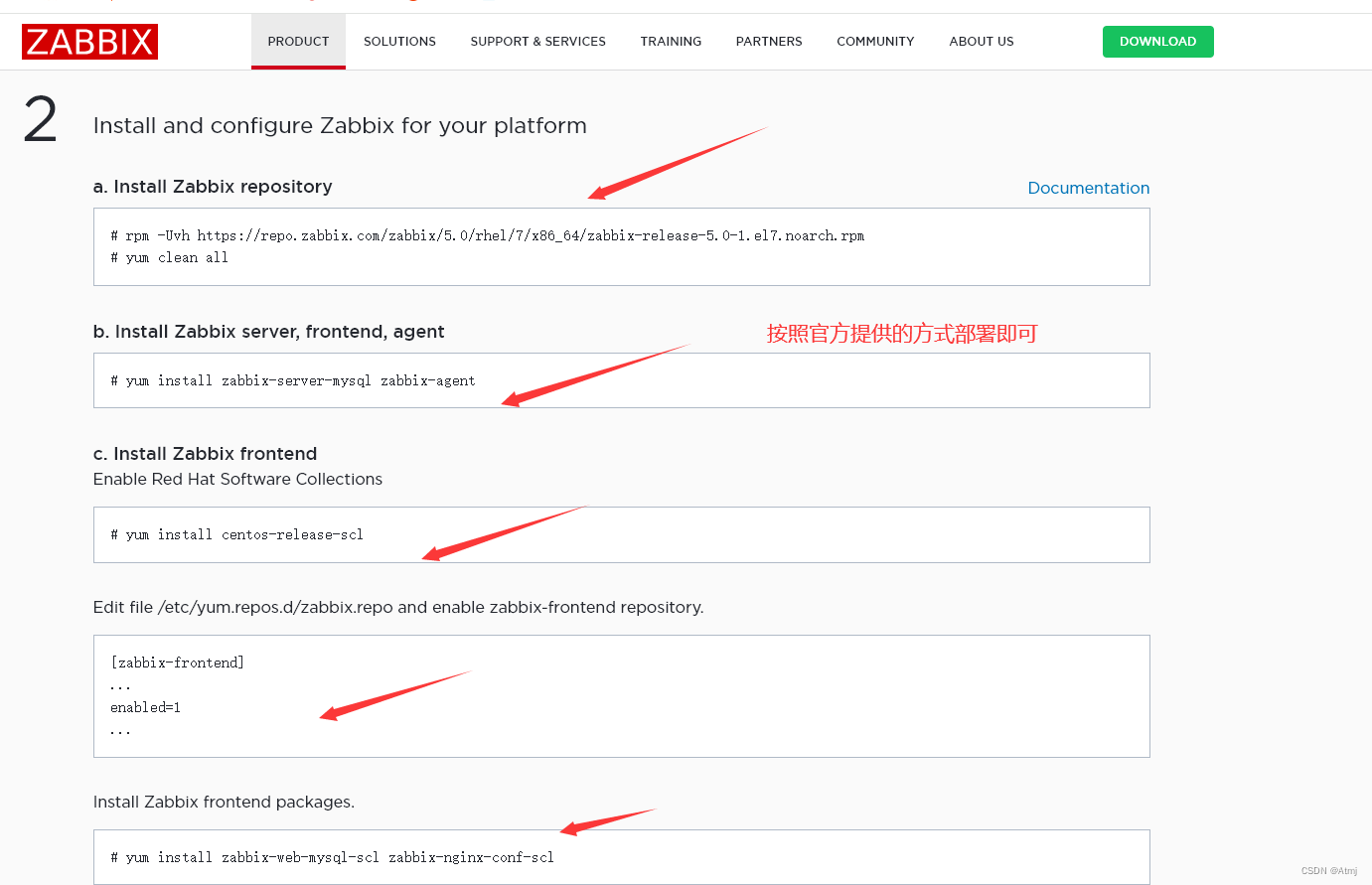Viewport: 1372px width, 885px height.
Task: Select TRAINING in the navigation bar
Action: (x=671, y=41)
